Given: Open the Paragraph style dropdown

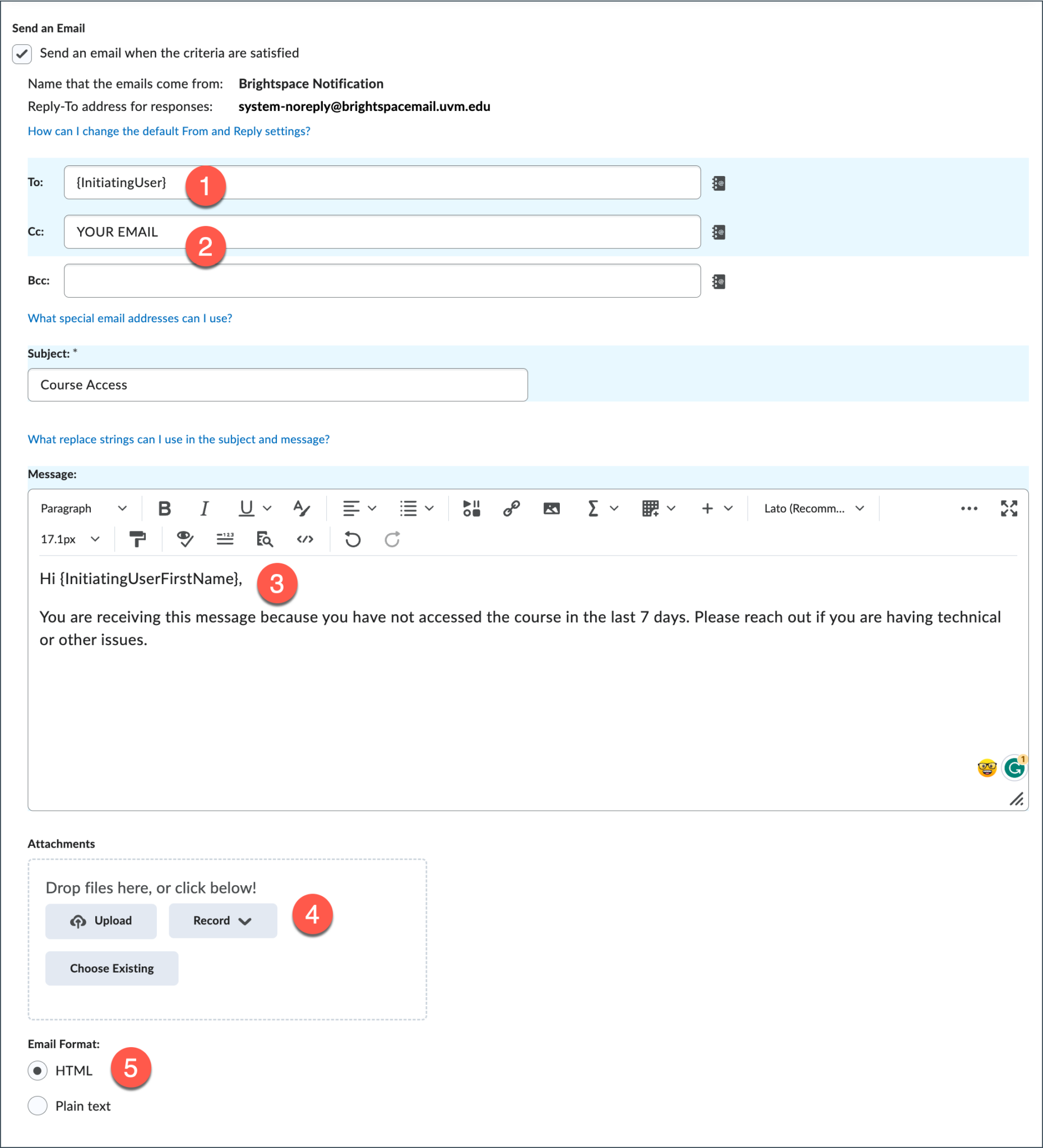Looking at the screenshot, I should [x=83, y=508].
